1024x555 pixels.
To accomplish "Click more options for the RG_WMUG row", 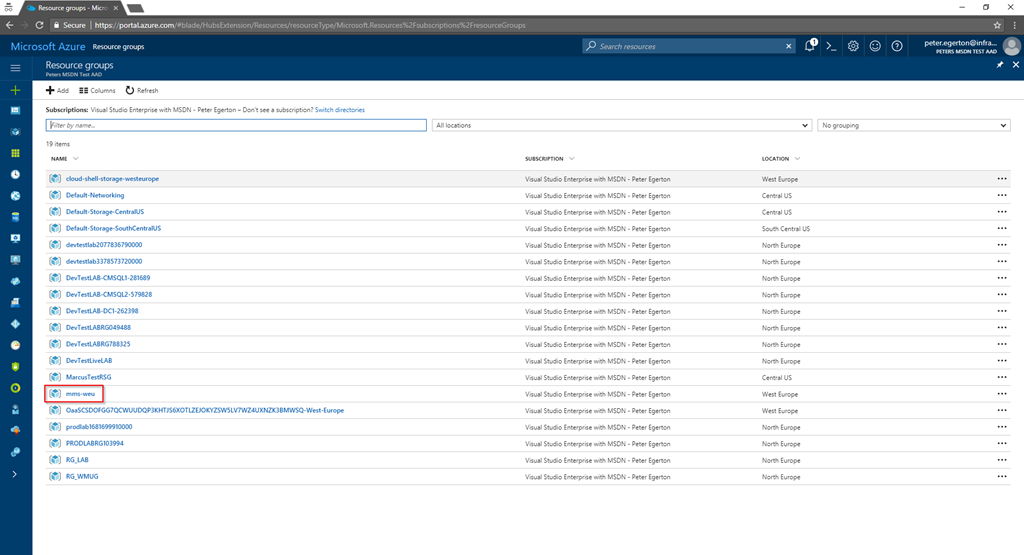I will click(x=1001, y=476).
